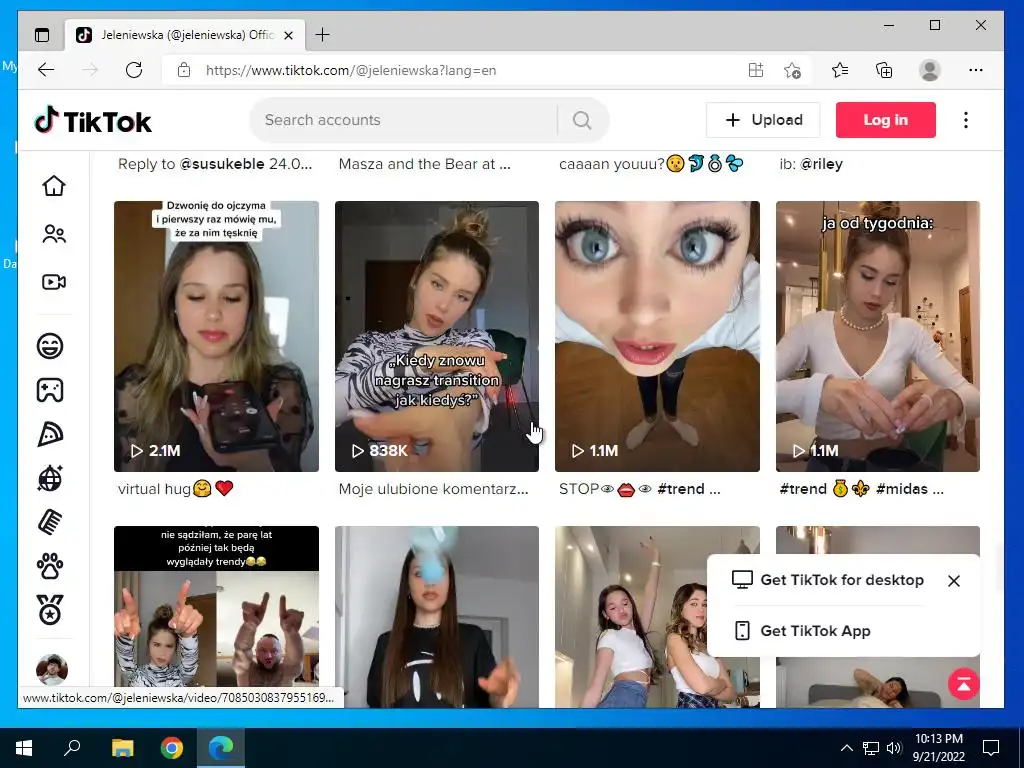Select the Animals paw print category icon

pos(50,566)
